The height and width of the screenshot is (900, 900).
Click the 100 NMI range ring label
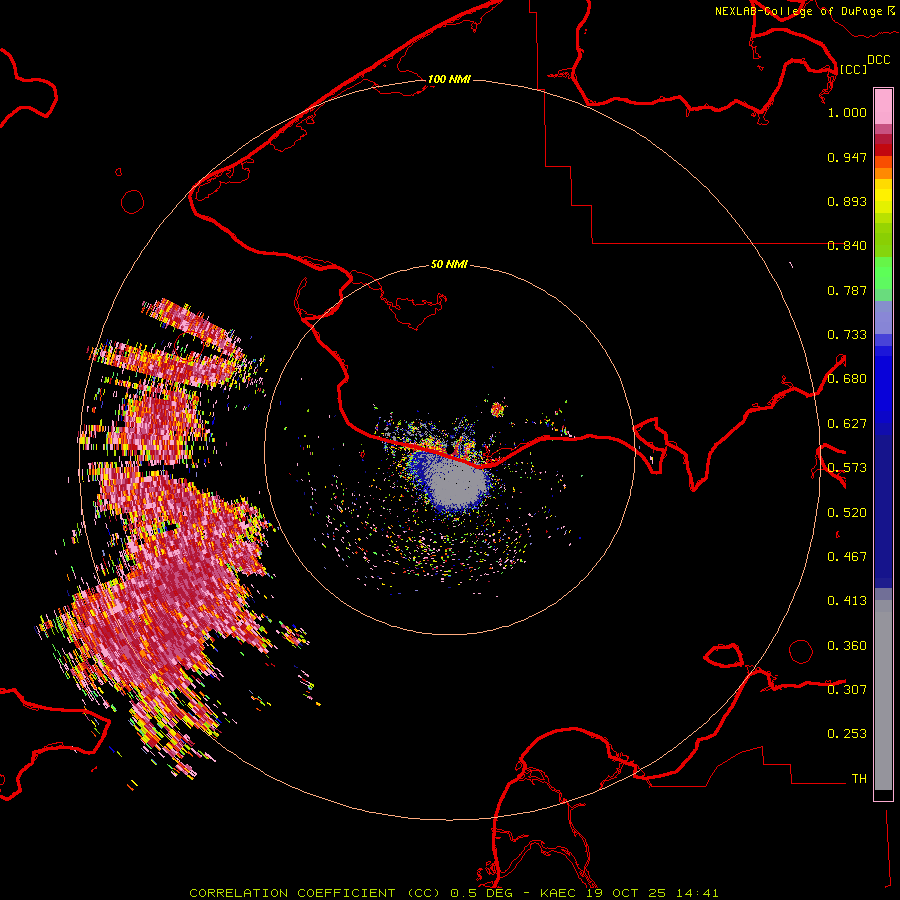click(x=449, y=79)
